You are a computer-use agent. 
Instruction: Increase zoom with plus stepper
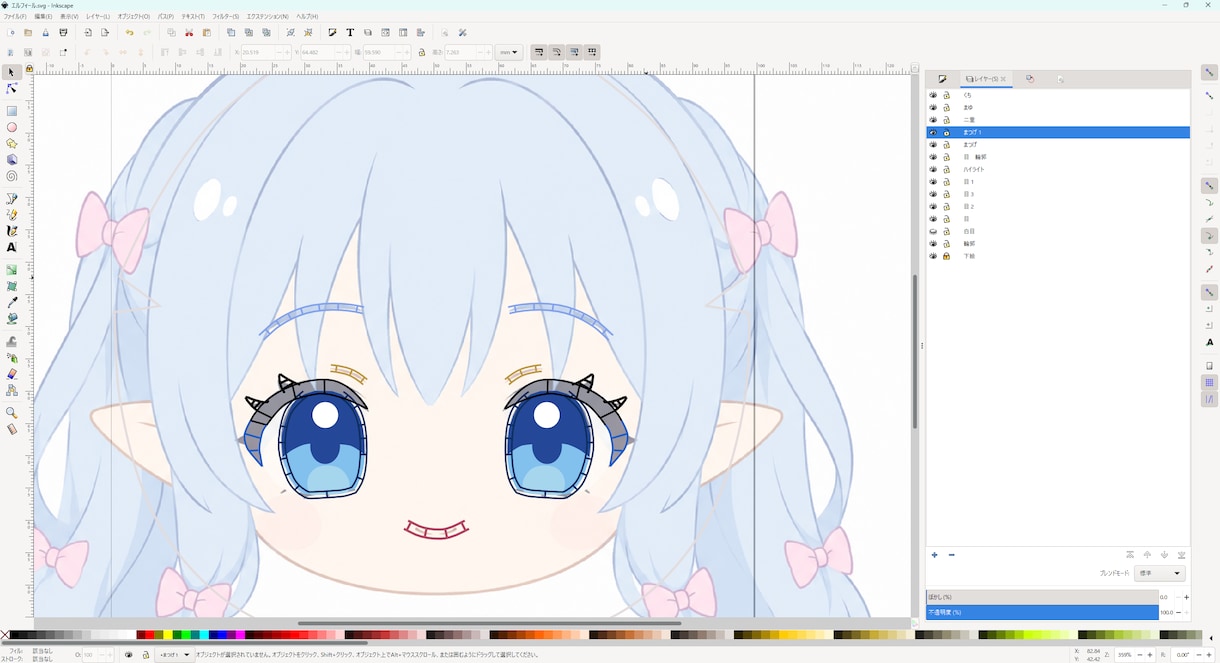coord(1149,655)
